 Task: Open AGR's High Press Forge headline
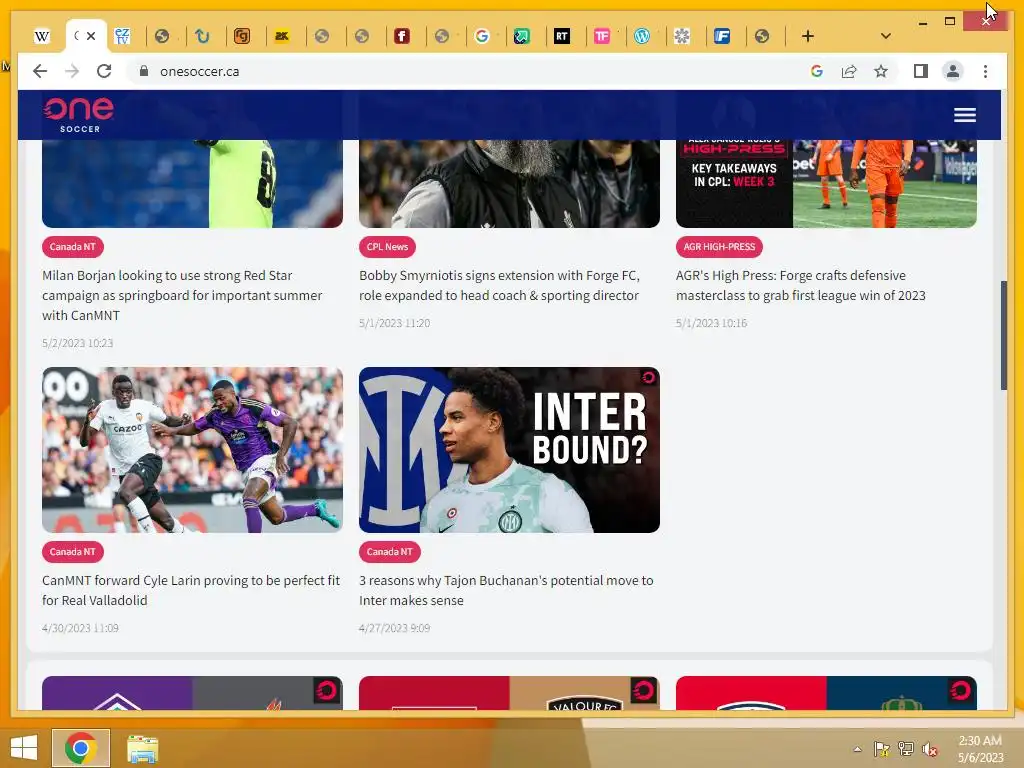pos(801,285)
